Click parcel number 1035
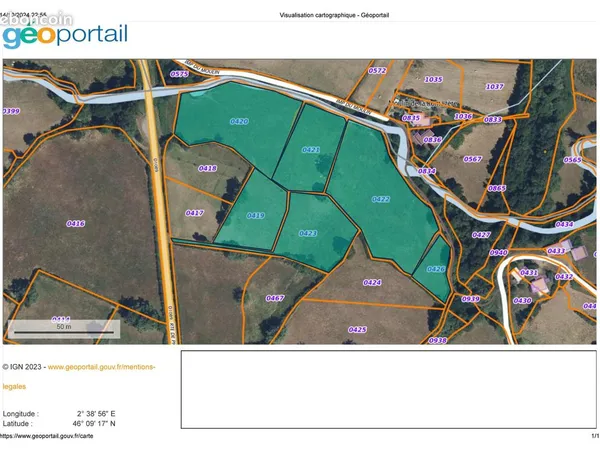The image size is (600, 450). click(434, 79)
